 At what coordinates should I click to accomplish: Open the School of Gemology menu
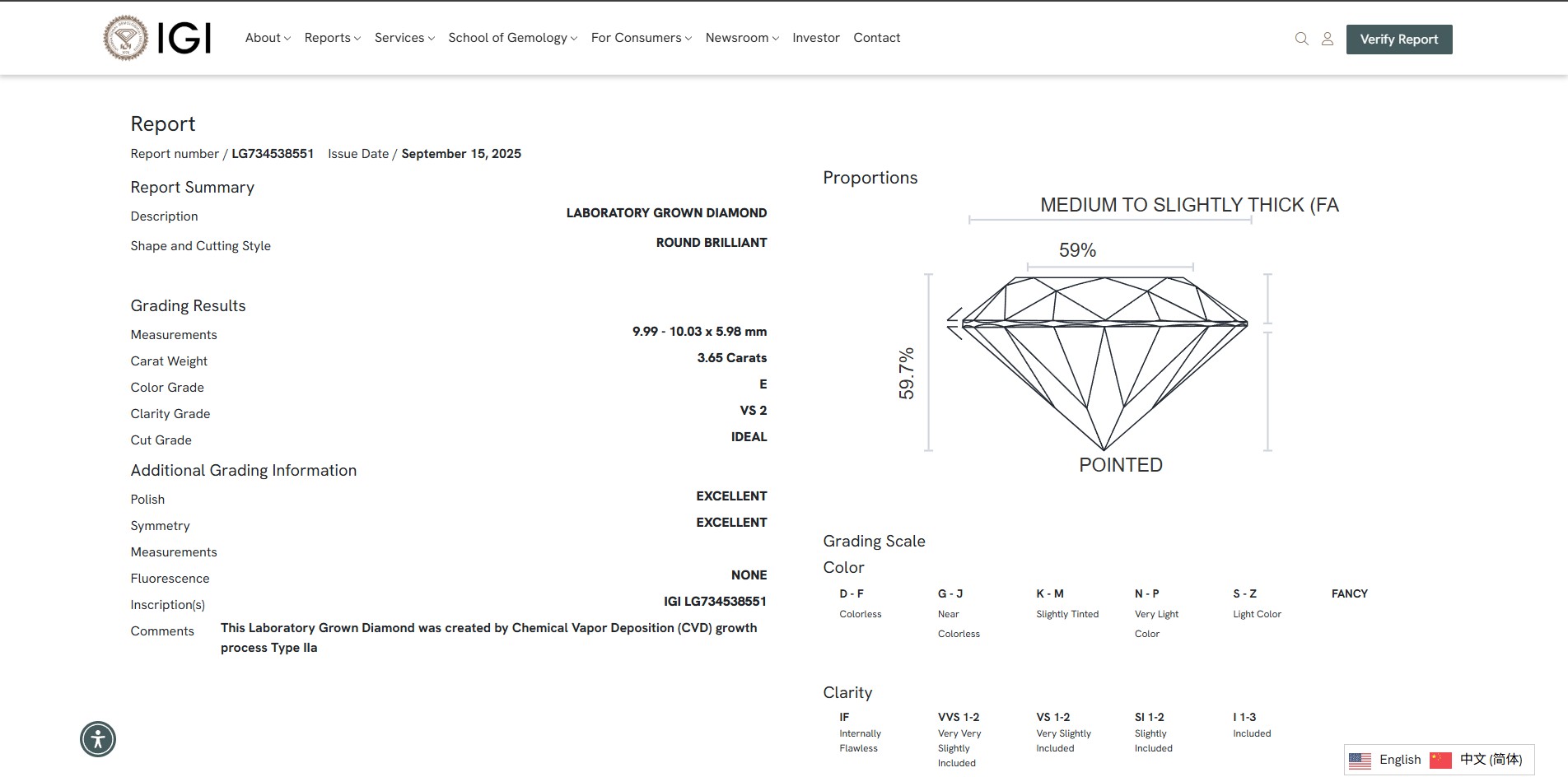(512, 38)
